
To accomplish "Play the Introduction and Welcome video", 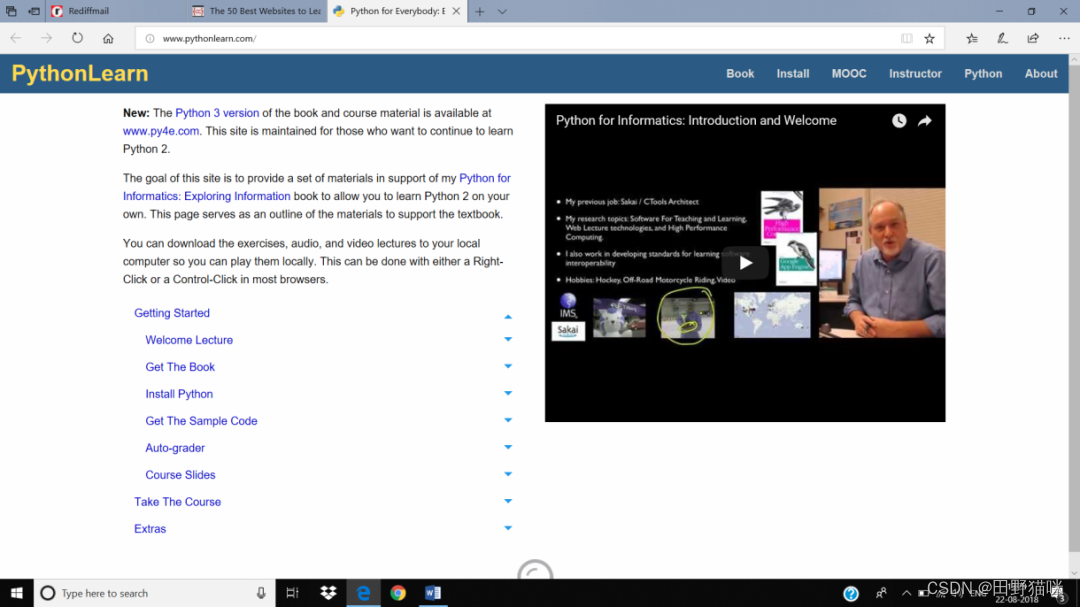I will point(745,263).
